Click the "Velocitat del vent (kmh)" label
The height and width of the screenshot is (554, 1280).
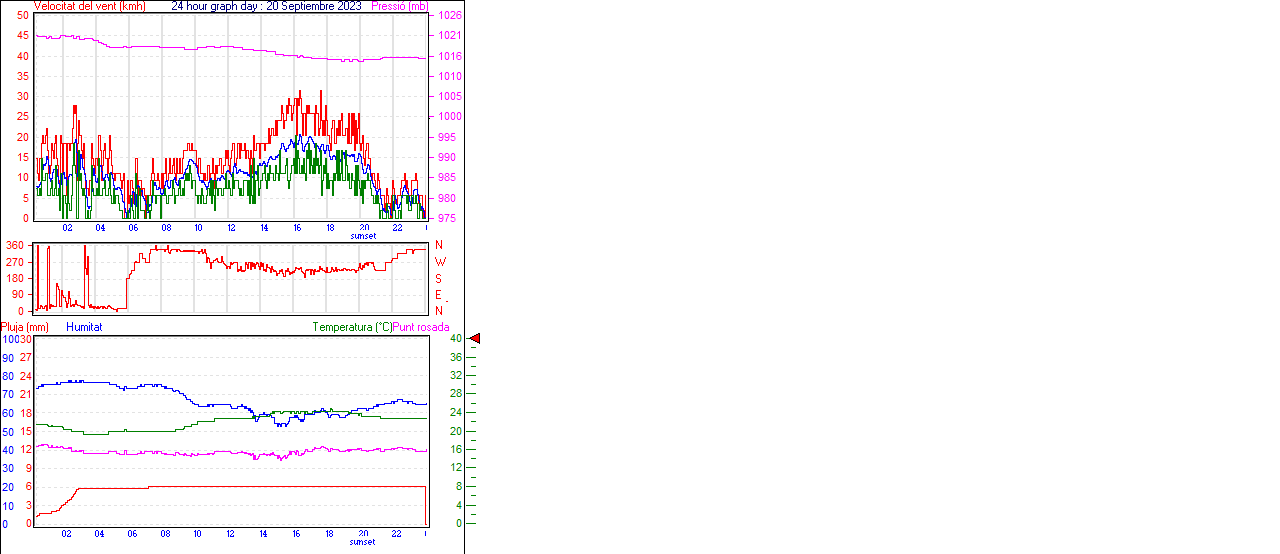tap(89, 6)
